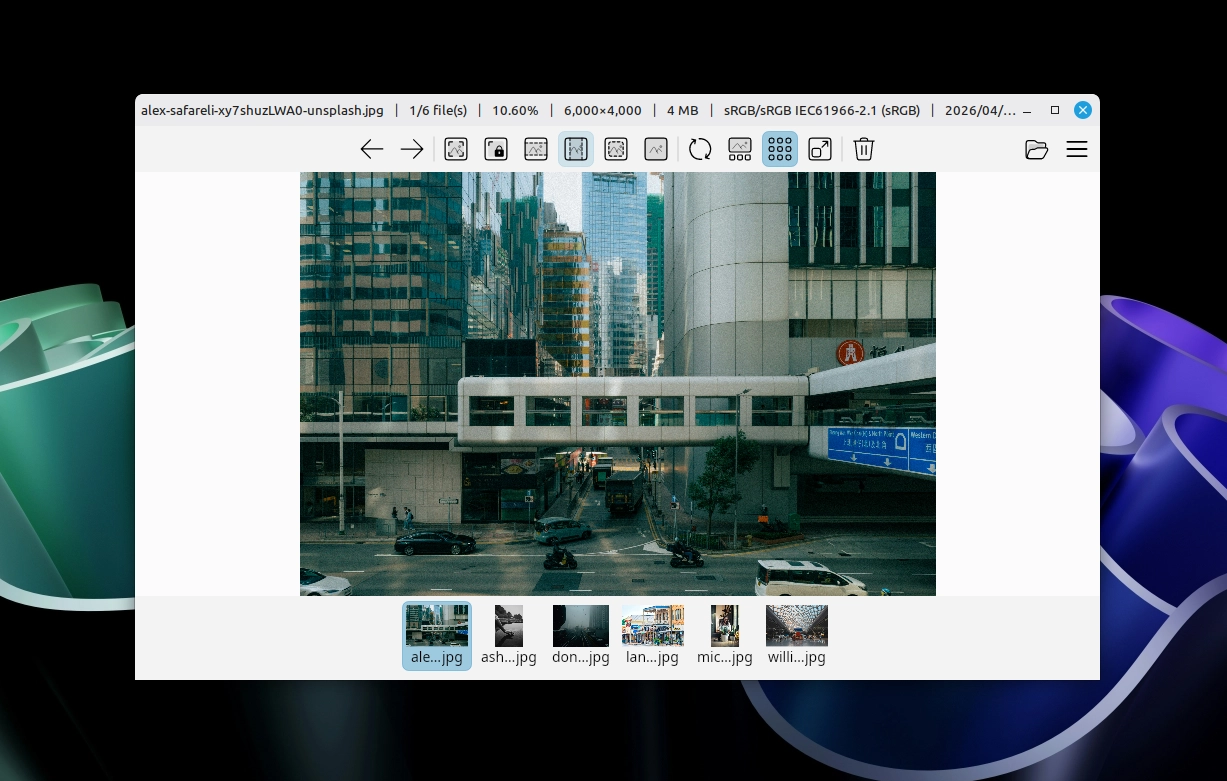View next image with right arrow

pos(412,150)
